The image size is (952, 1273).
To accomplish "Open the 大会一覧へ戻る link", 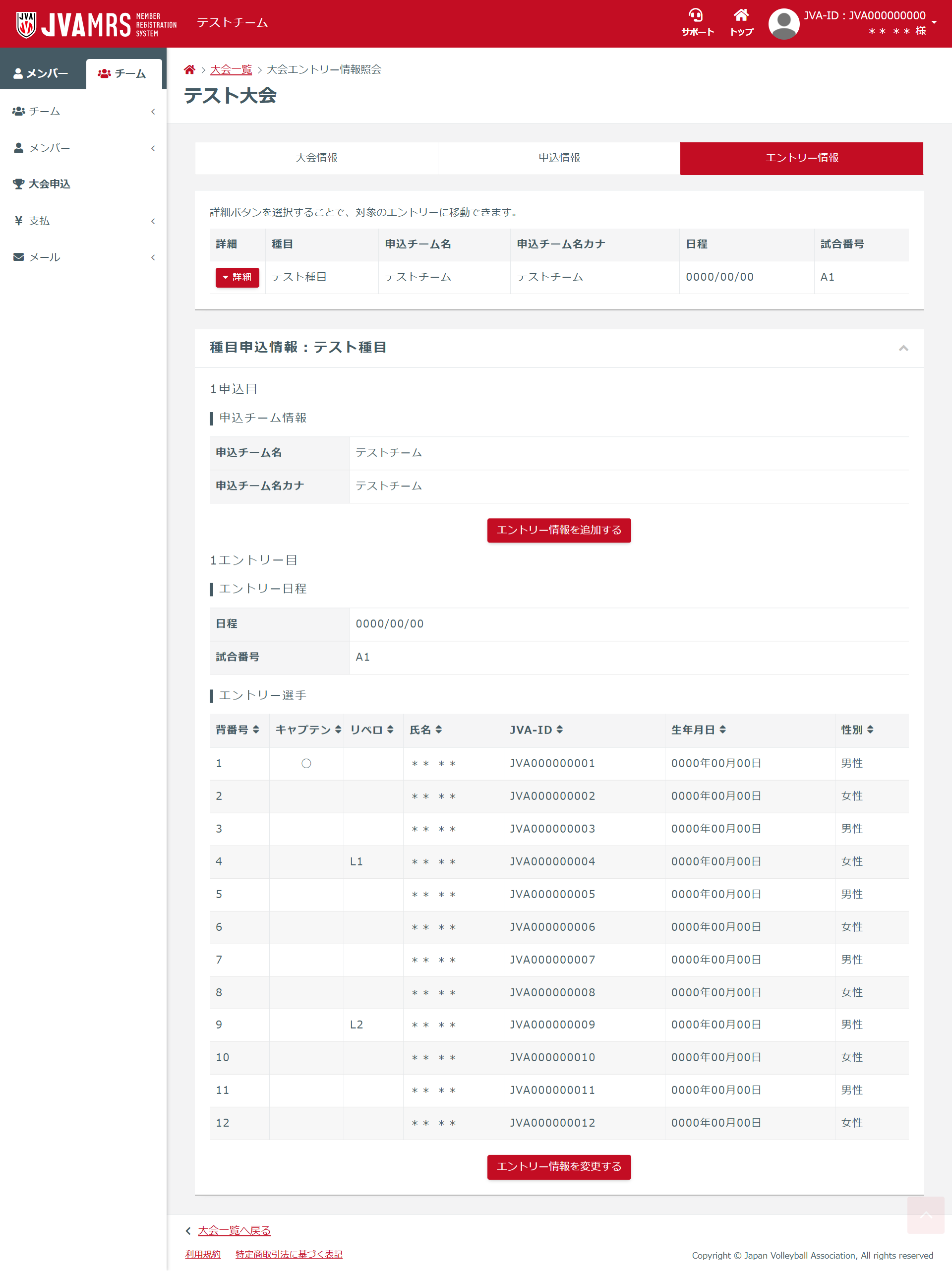I will (234, 1230).
